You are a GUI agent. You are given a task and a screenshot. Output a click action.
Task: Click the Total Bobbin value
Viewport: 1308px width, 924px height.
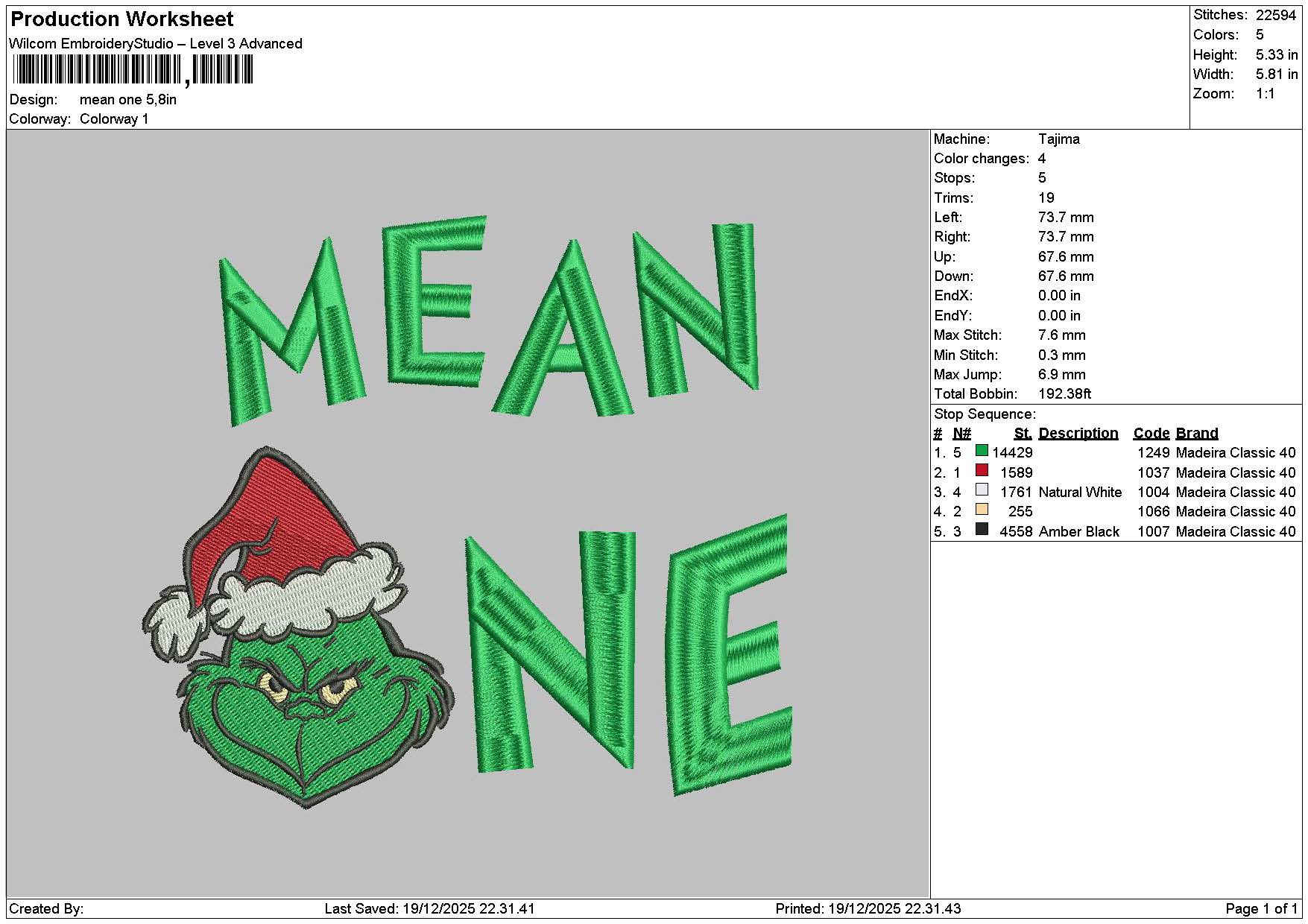[1064, 394]
